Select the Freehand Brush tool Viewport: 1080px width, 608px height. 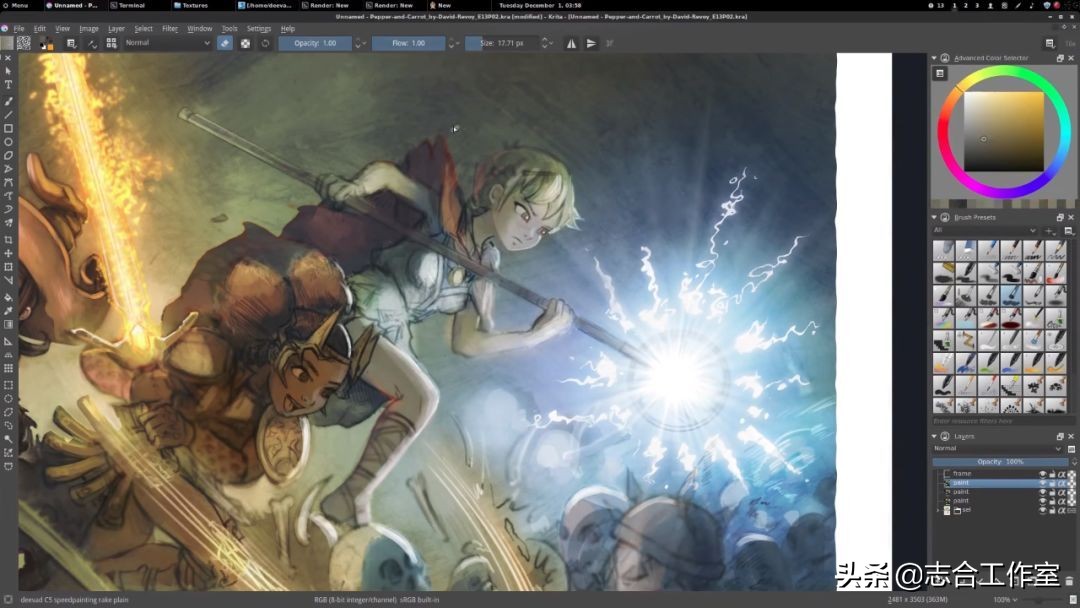[x=8, y=100]
